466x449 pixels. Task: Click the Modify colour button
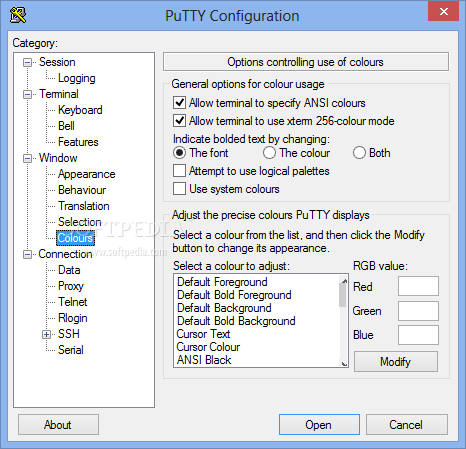pos(396,362)
